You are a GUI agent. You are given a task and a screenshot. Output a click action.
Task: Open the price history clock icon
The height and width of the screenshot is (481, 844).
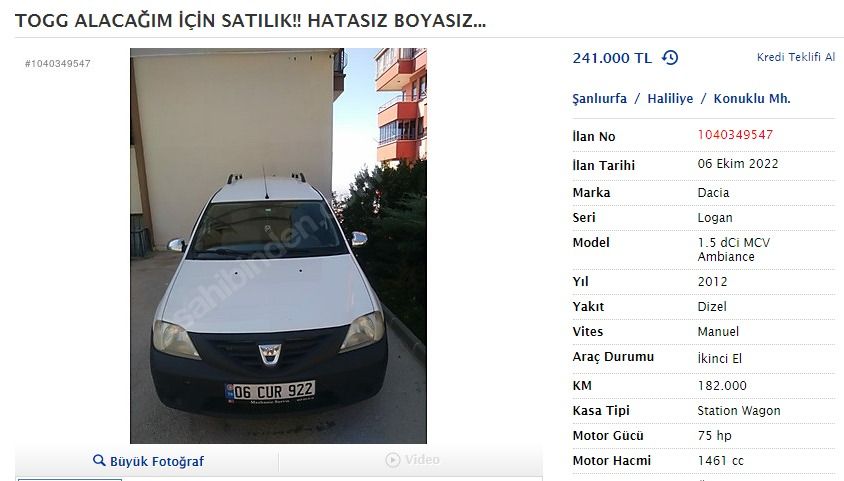point(670,58)
